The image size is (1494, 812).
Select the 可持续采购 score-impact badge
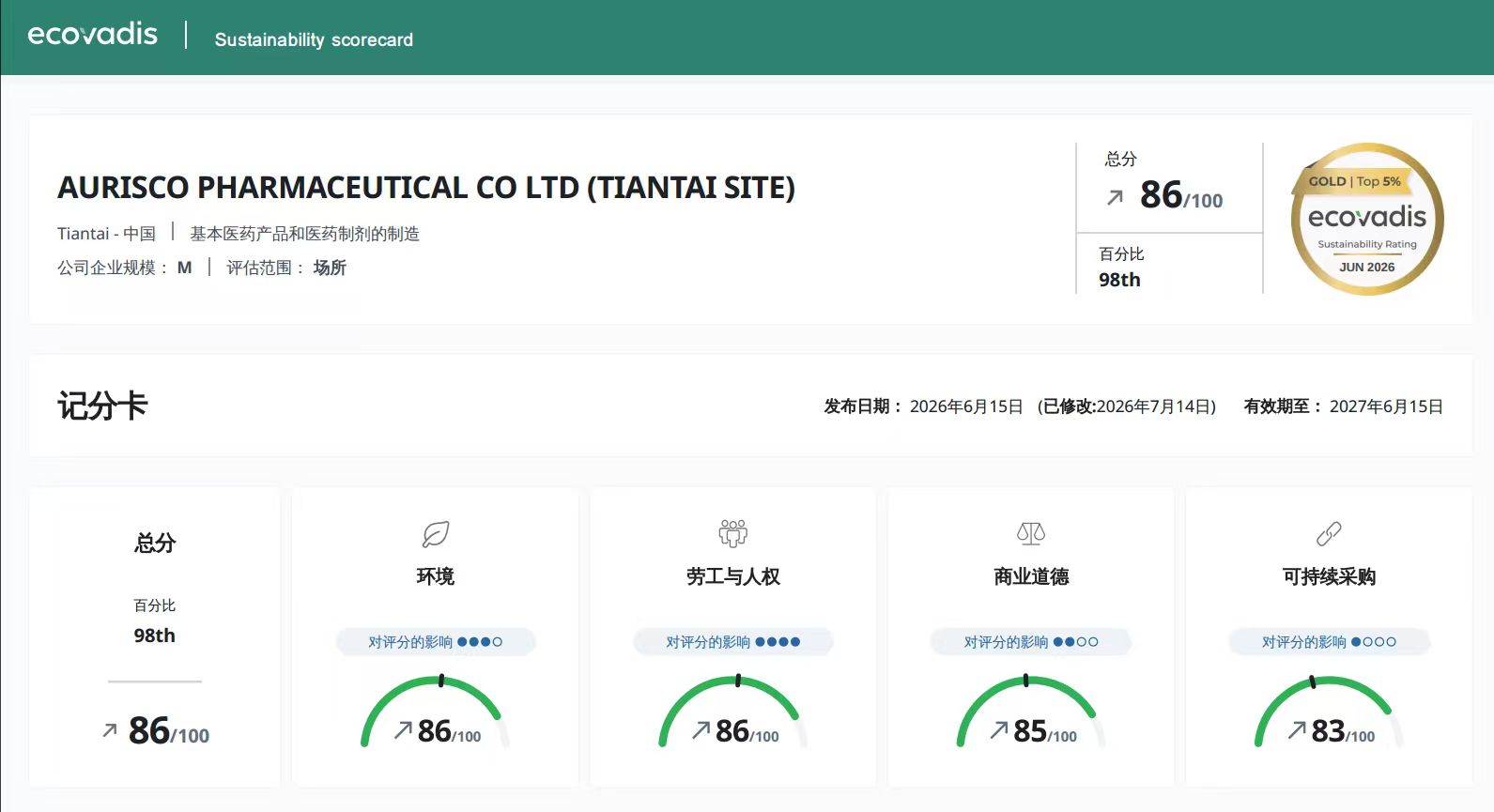click(1329, 642)
